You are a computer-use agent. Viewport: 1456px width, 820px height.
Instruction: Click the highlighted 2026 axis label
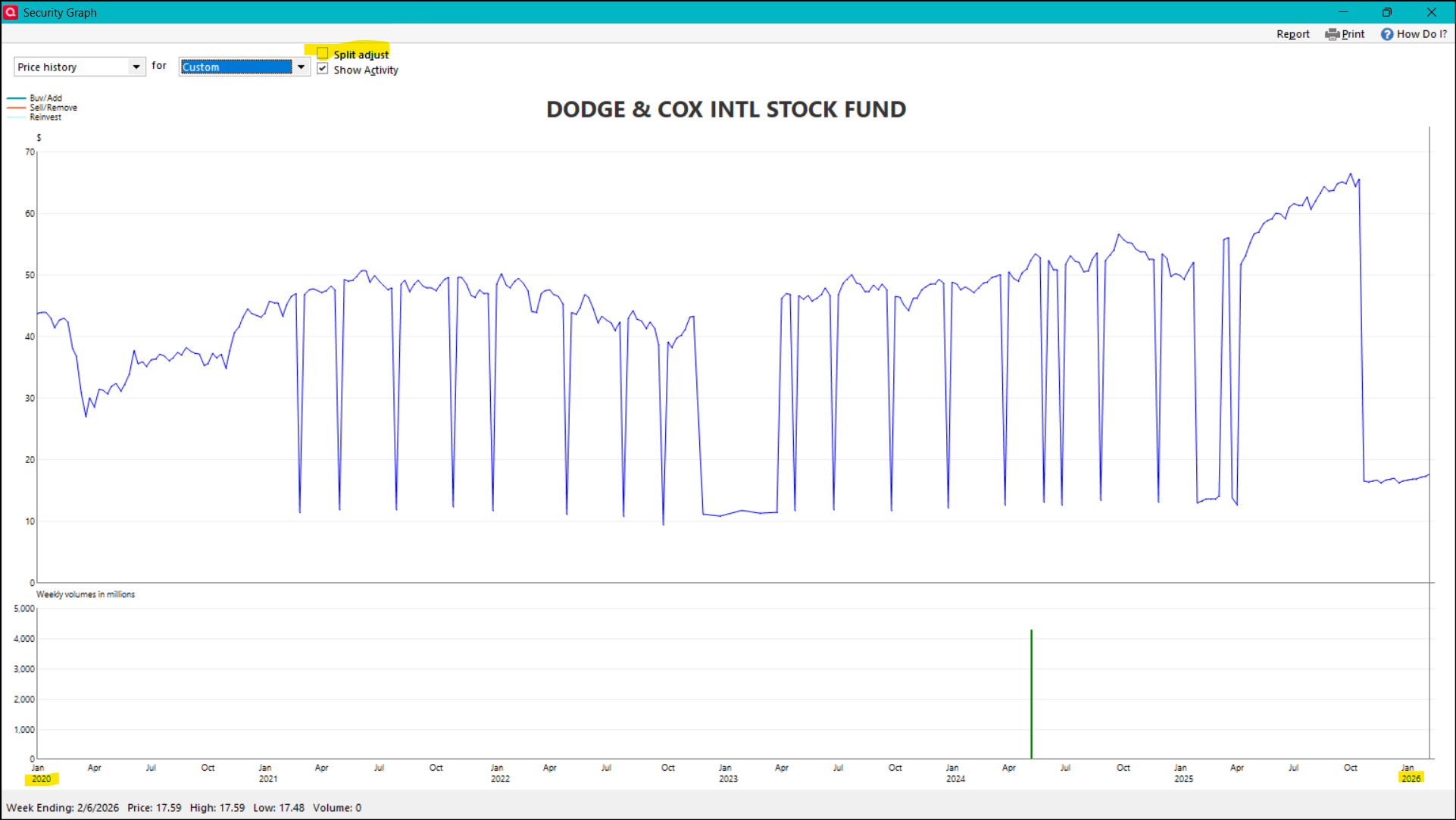(1411, 778)
